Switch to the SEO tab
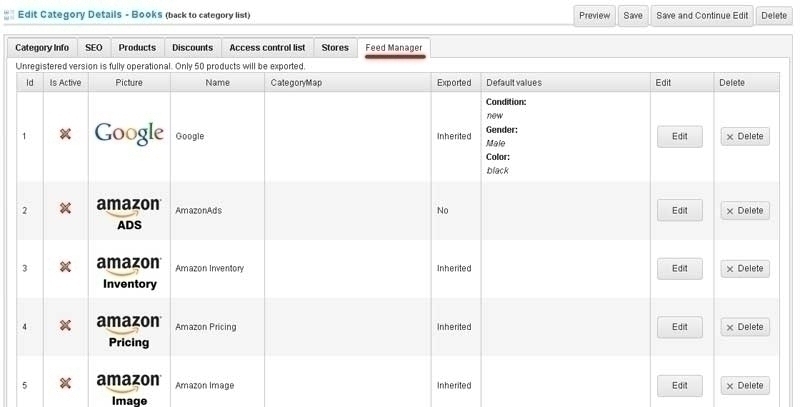This screenshot has width=800, height=407. (x=94, y=47)
